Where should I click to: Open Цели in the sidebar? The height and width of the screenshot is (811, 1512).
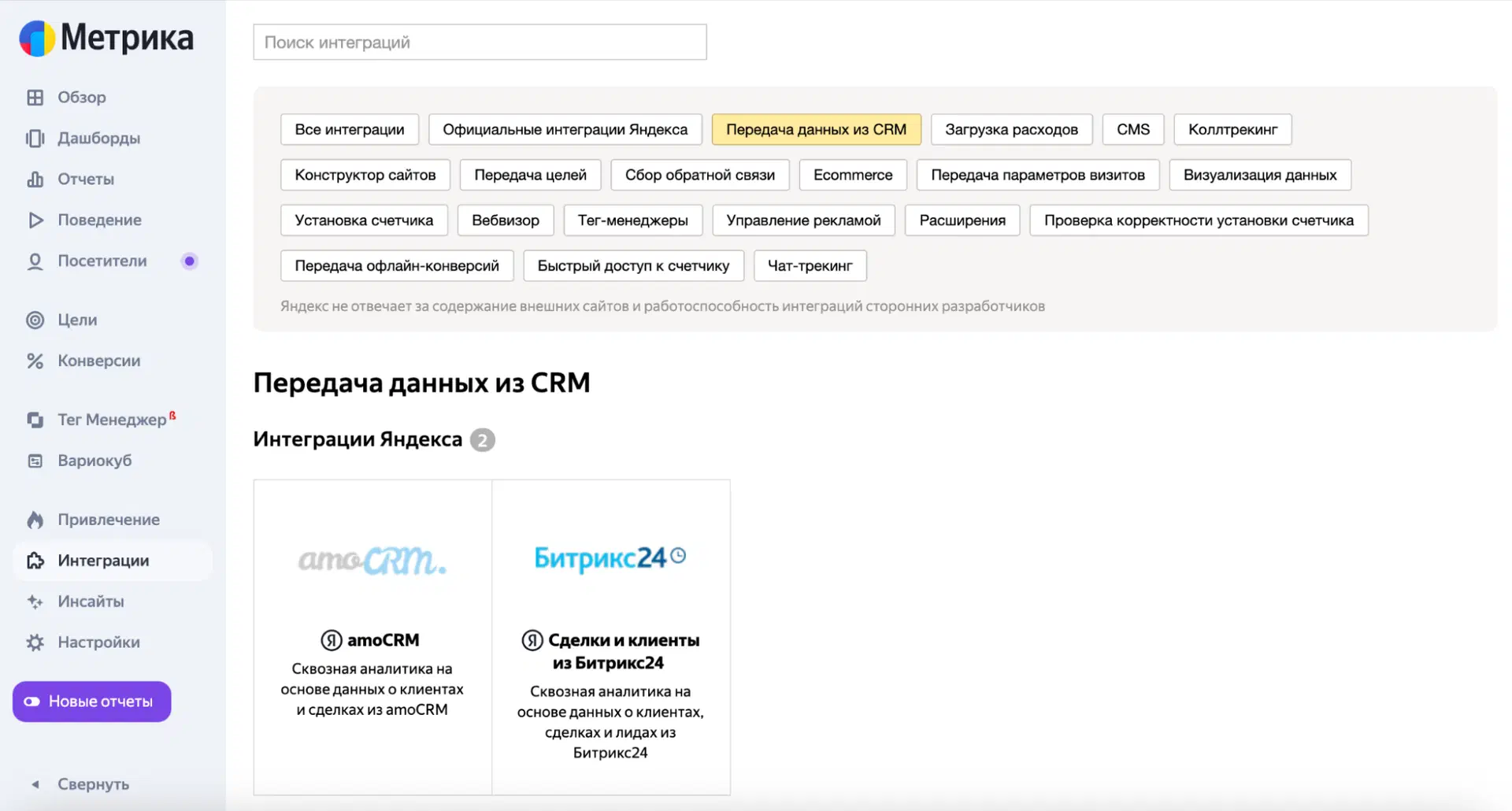coord(77,320)
